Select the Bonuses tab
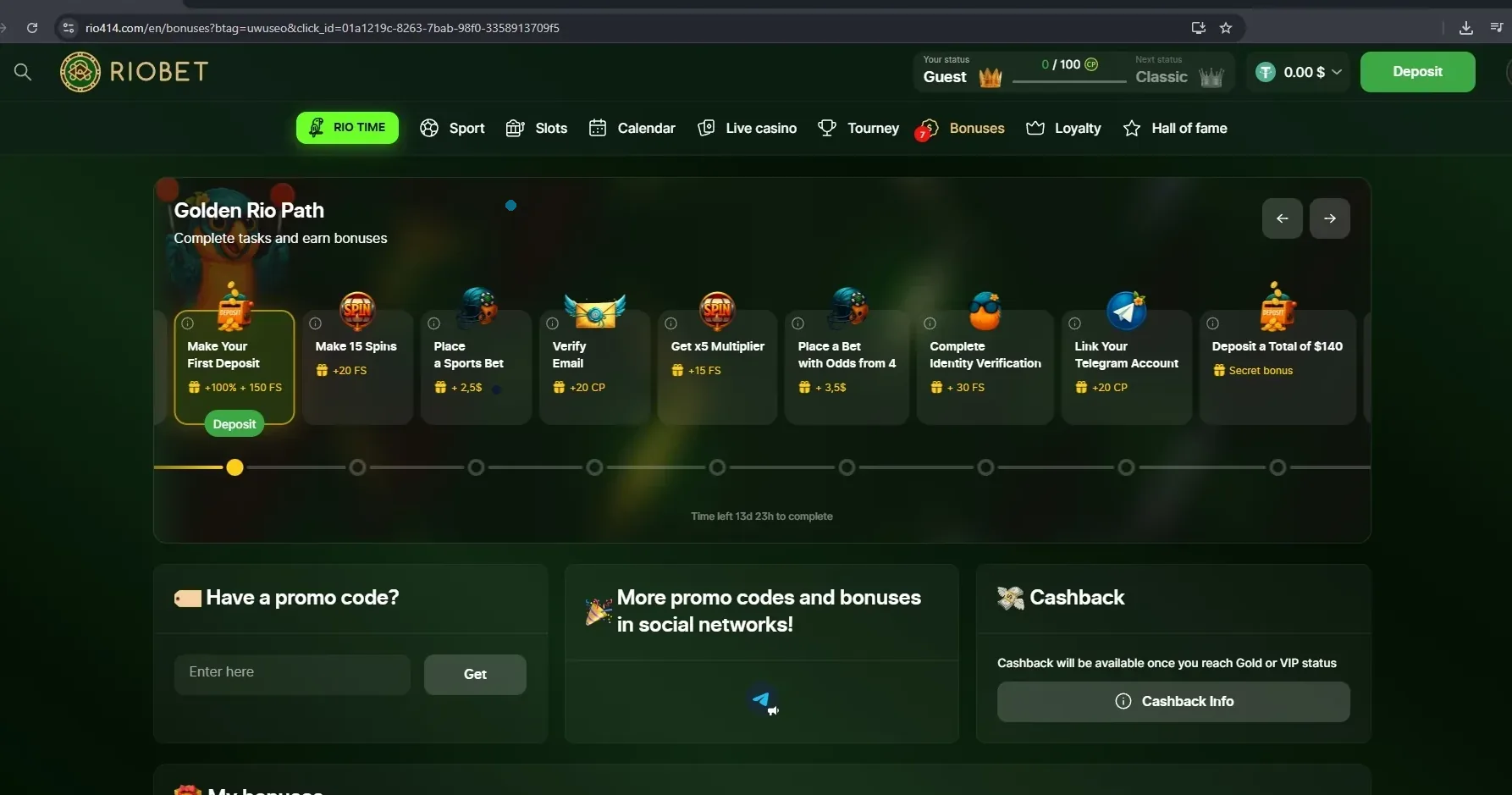The width and height of the screenshot is (1512, 795). coord(963,129)
